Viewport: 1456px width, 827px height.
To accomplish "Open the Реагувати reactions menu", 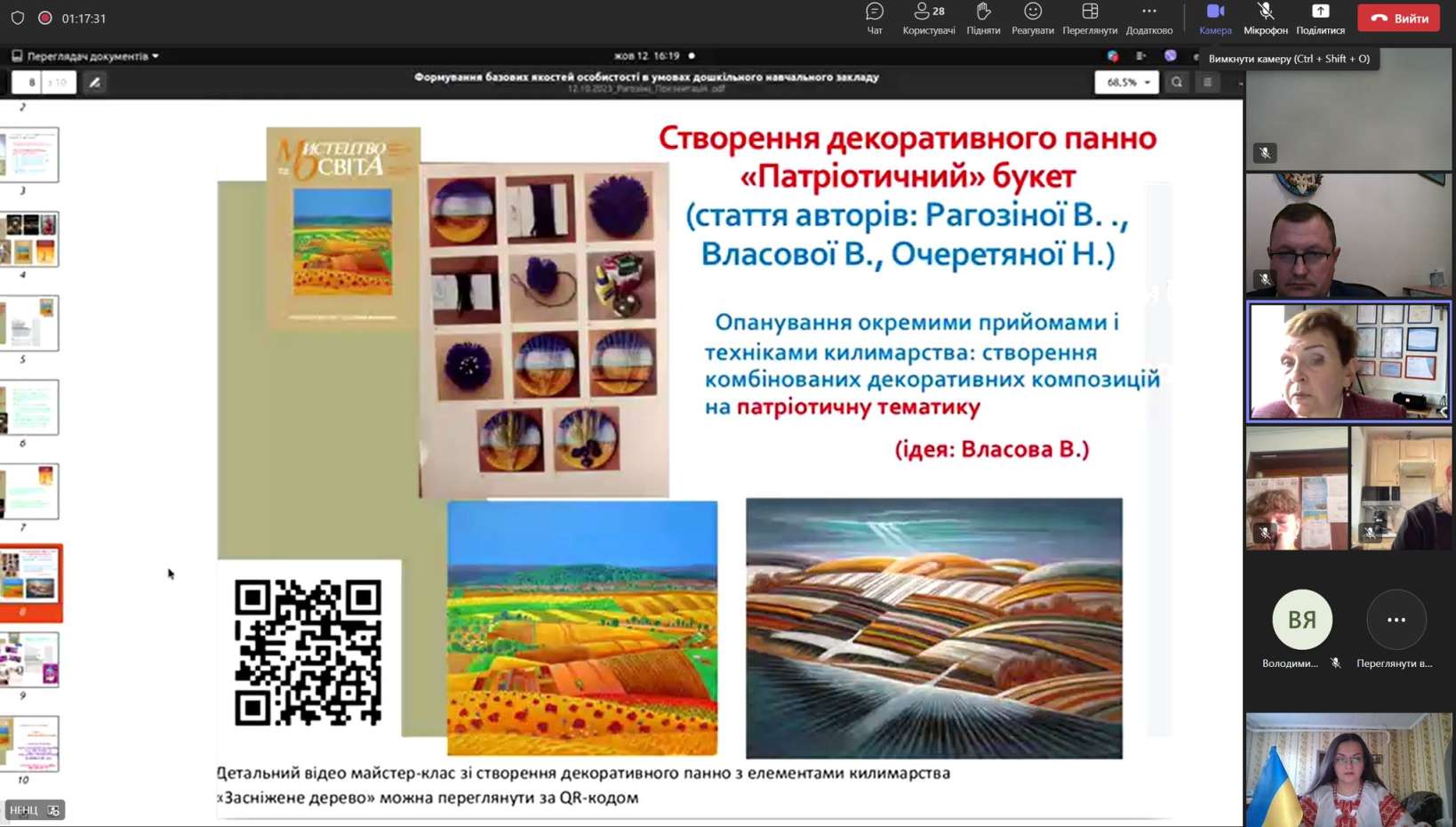I will point(1032,19).
